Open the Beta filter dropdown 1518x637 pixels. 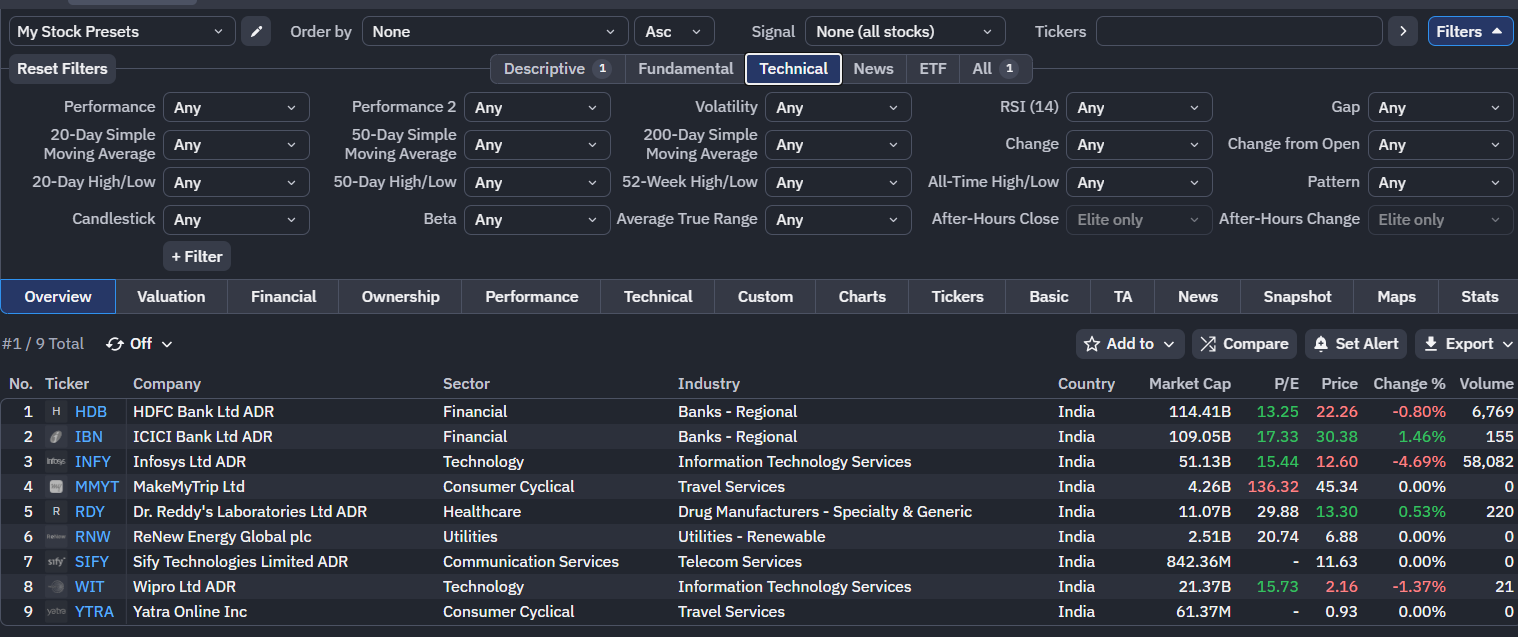click(537, 219)
